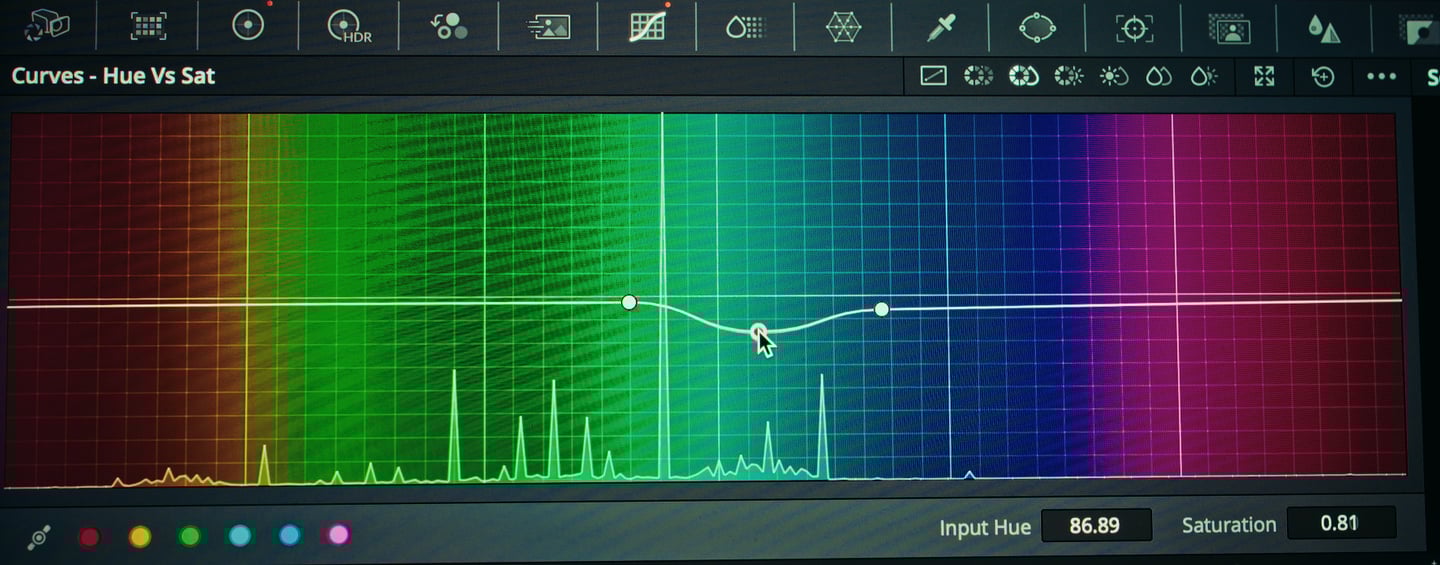Expand the curves panel to full view
The image size is (1440, 565).
pyautogui.click(x=1264, y=76)
